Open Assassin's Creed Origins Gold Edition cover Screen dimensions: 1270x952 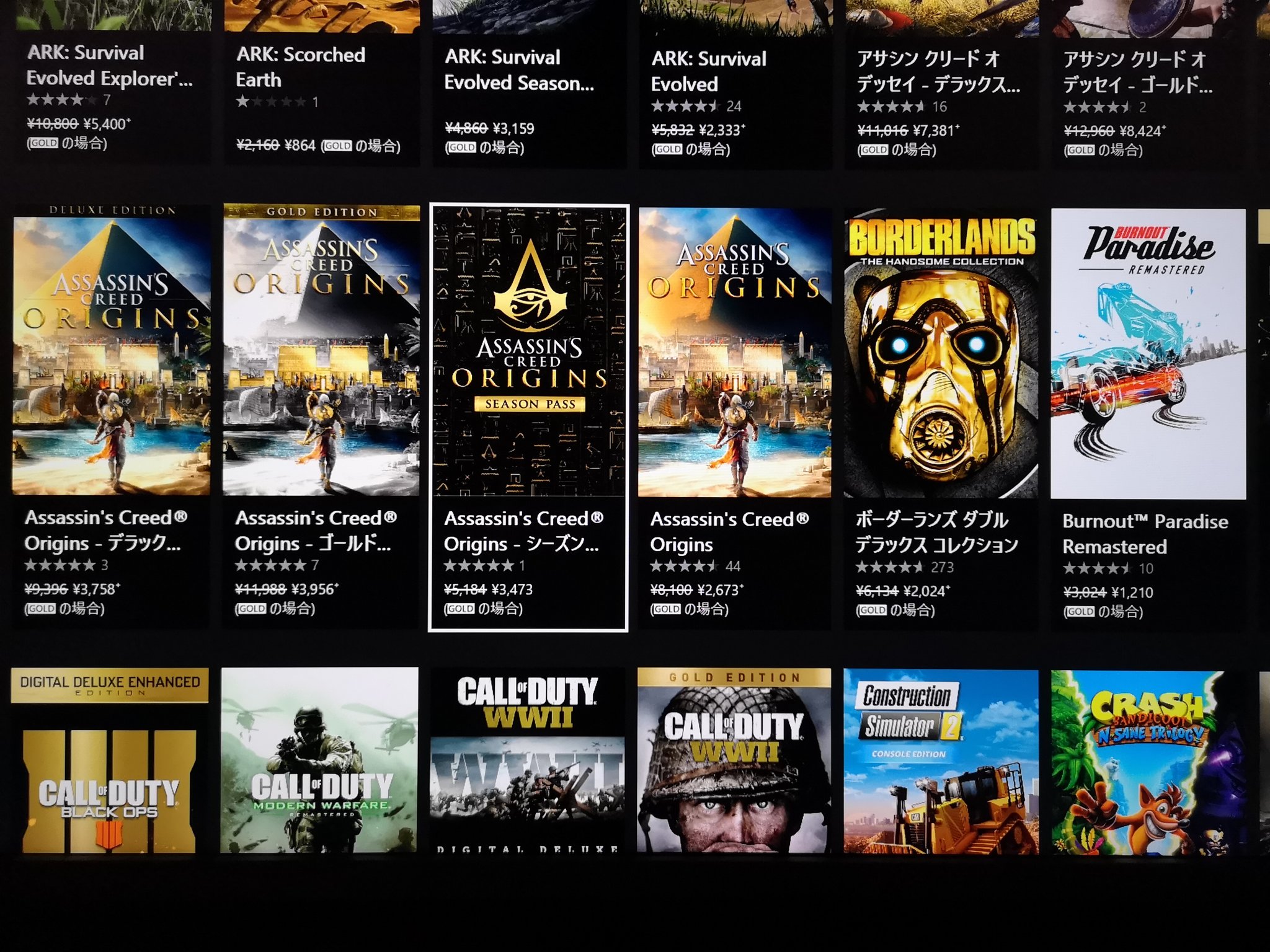click(x=321, y=350)
